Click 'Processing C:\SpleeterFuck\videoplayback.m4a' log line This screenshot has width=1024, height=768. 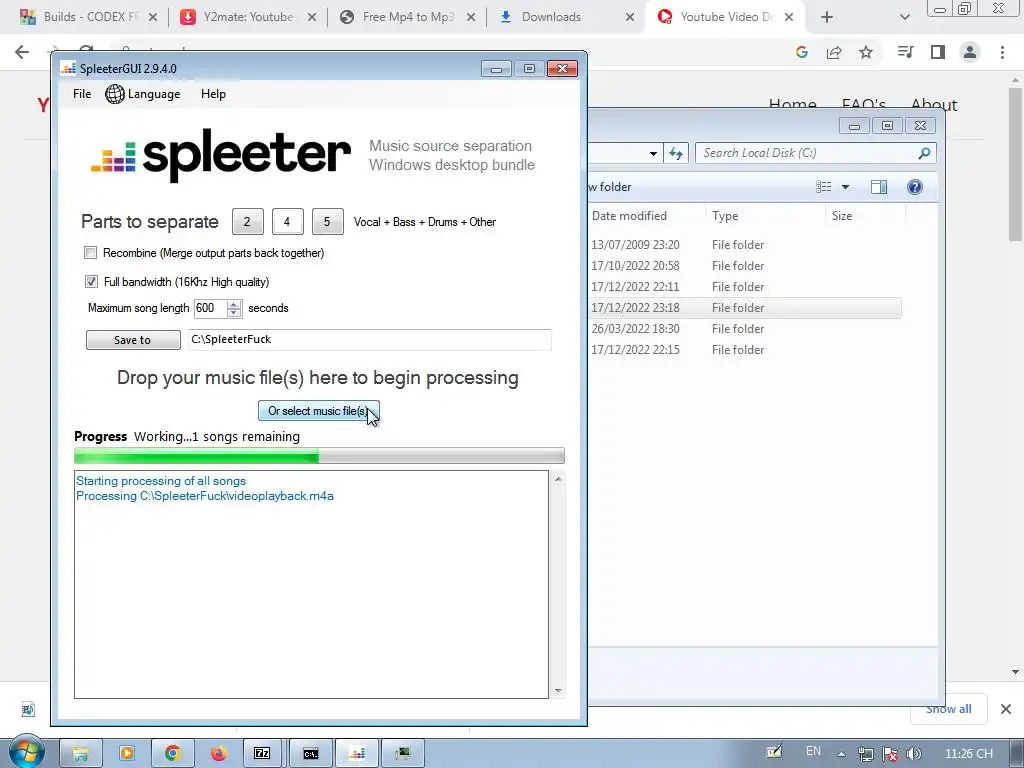[x=204, y=496]
